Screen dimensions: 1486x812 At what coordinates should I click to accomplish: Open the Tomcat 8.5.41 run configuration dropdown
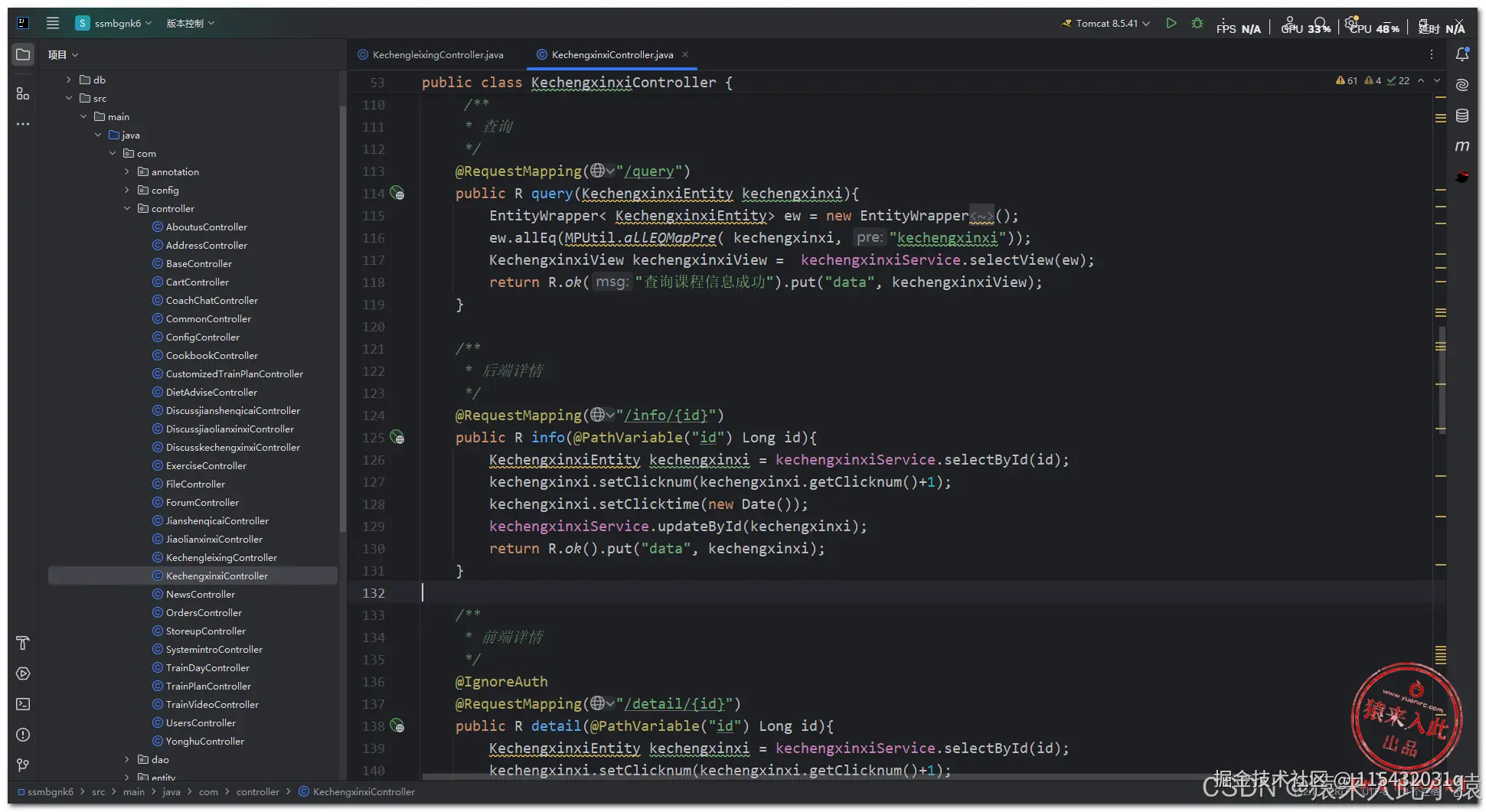[x=1106, y=24]
